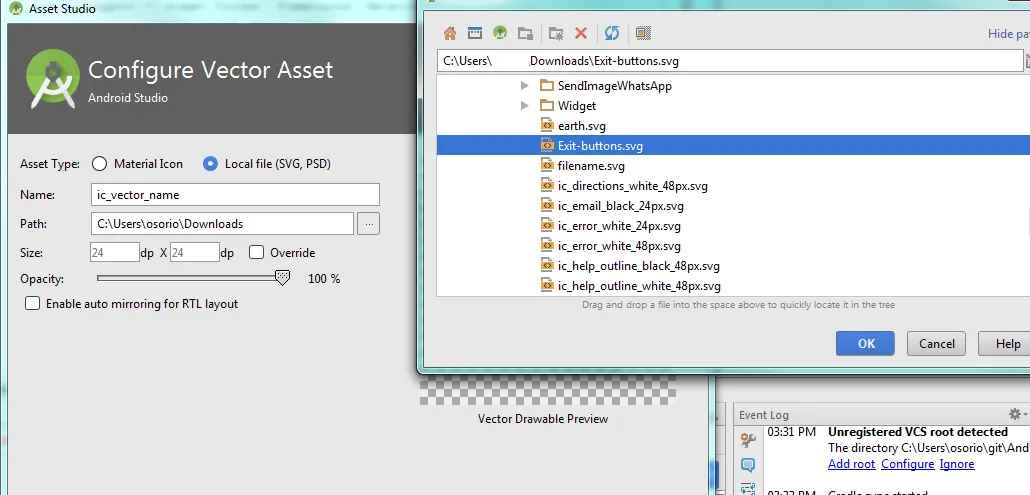1030x495 pixels.
Task: Click the Event Log panel title
Action: coord(763,414)
